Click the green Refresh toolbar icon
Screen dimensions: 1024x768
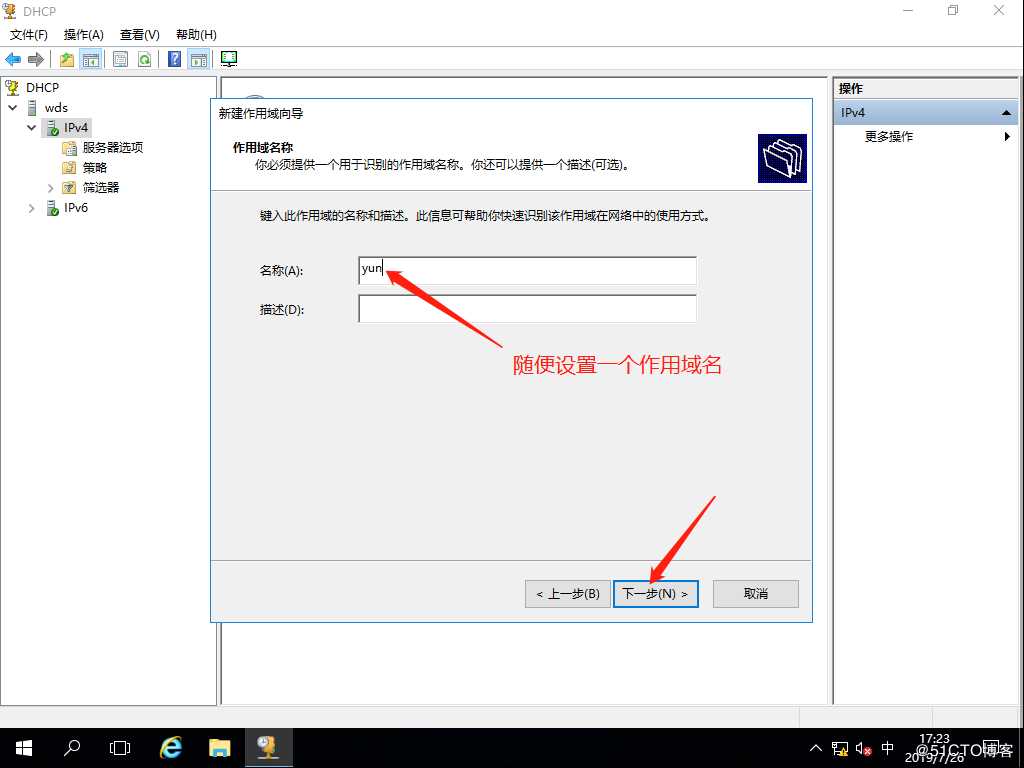click(x=144, y=59)
